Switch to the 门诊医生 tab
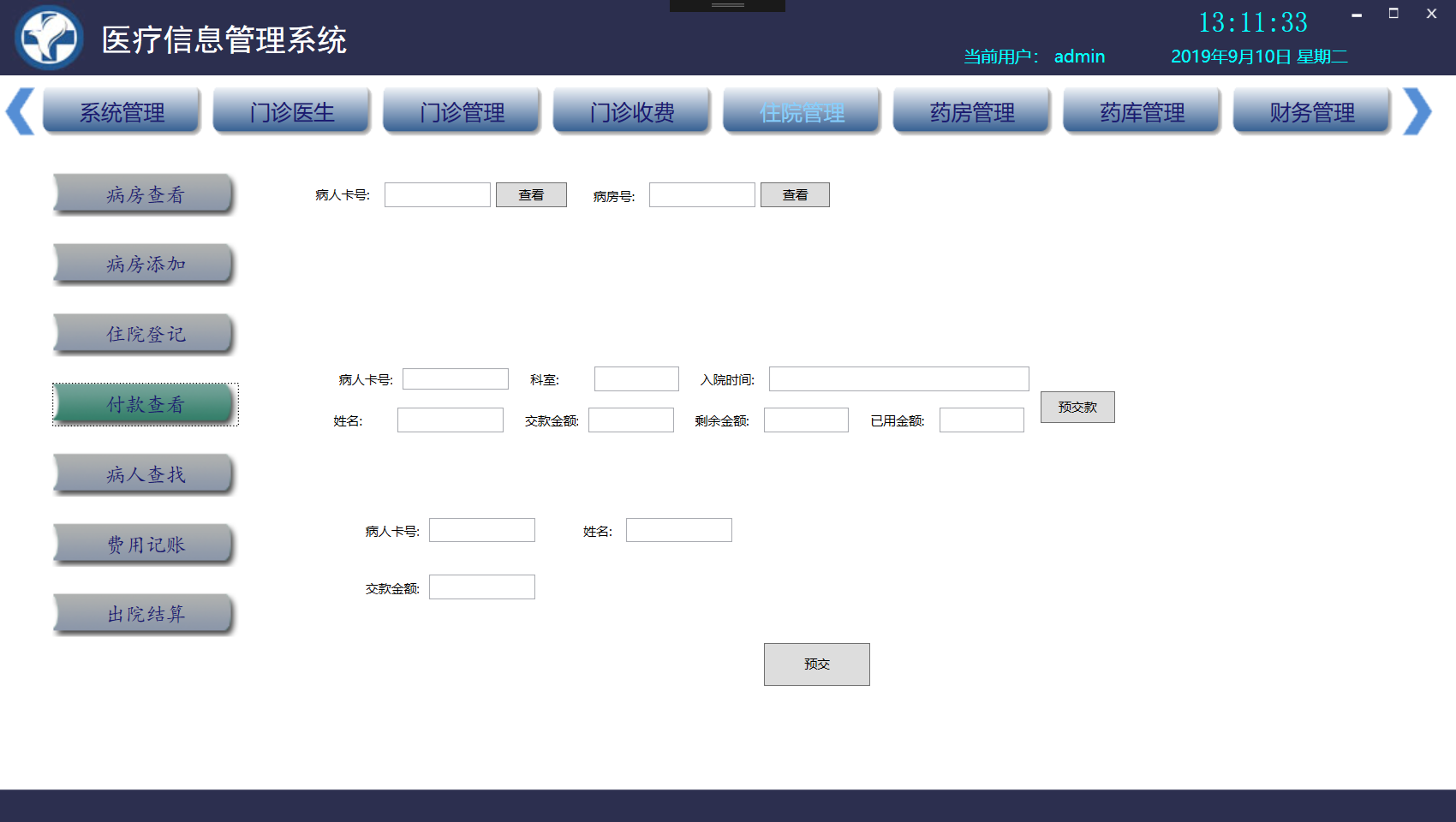 tap(292, 111)
